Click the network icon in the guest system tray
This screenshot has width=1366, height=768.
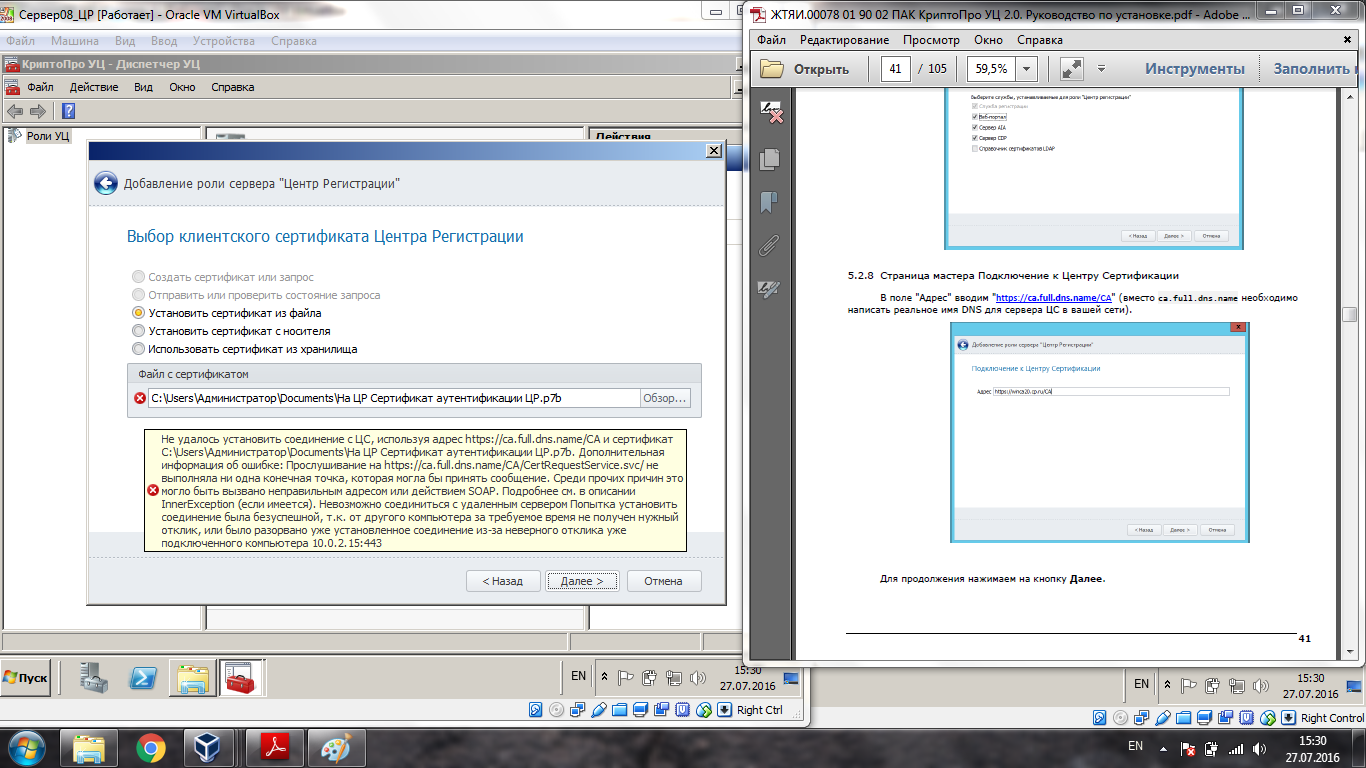pyautogui.click(x=672, y=677)
